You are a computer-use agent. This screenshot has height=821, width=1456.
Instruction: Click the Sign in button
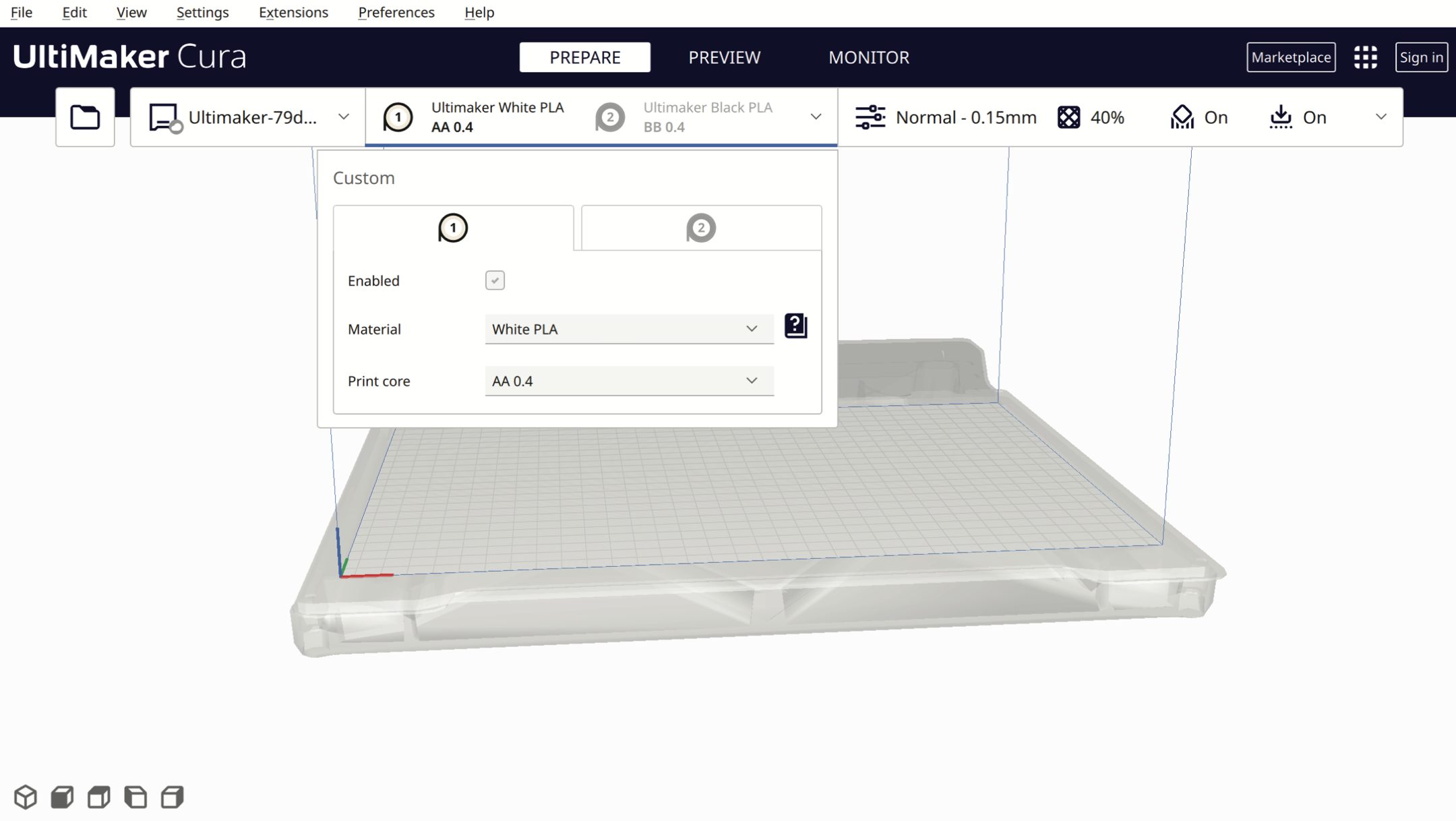click(1421, 57)
